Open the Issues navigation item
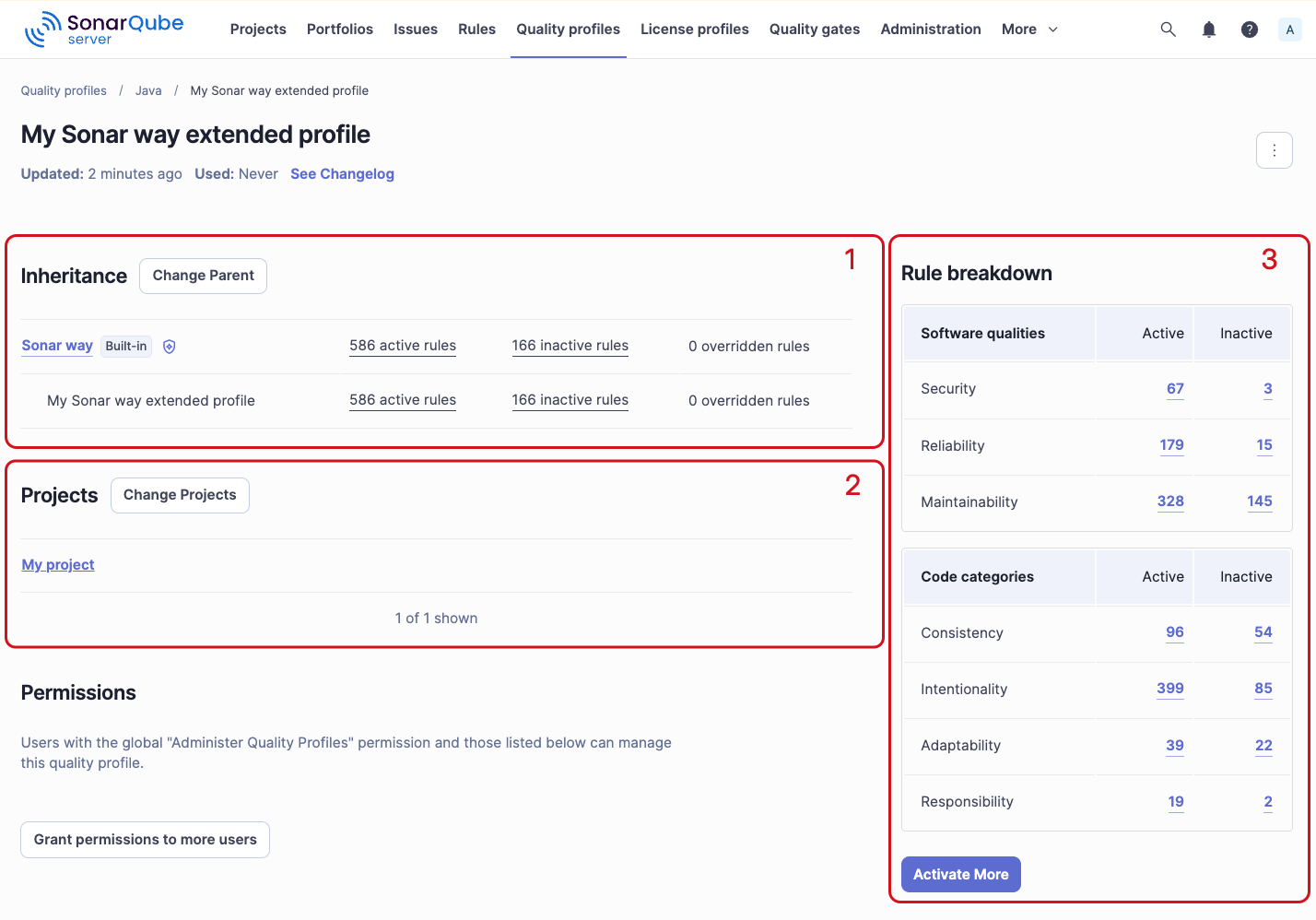This screenshot has width=1316, height=920. (416, 29)
